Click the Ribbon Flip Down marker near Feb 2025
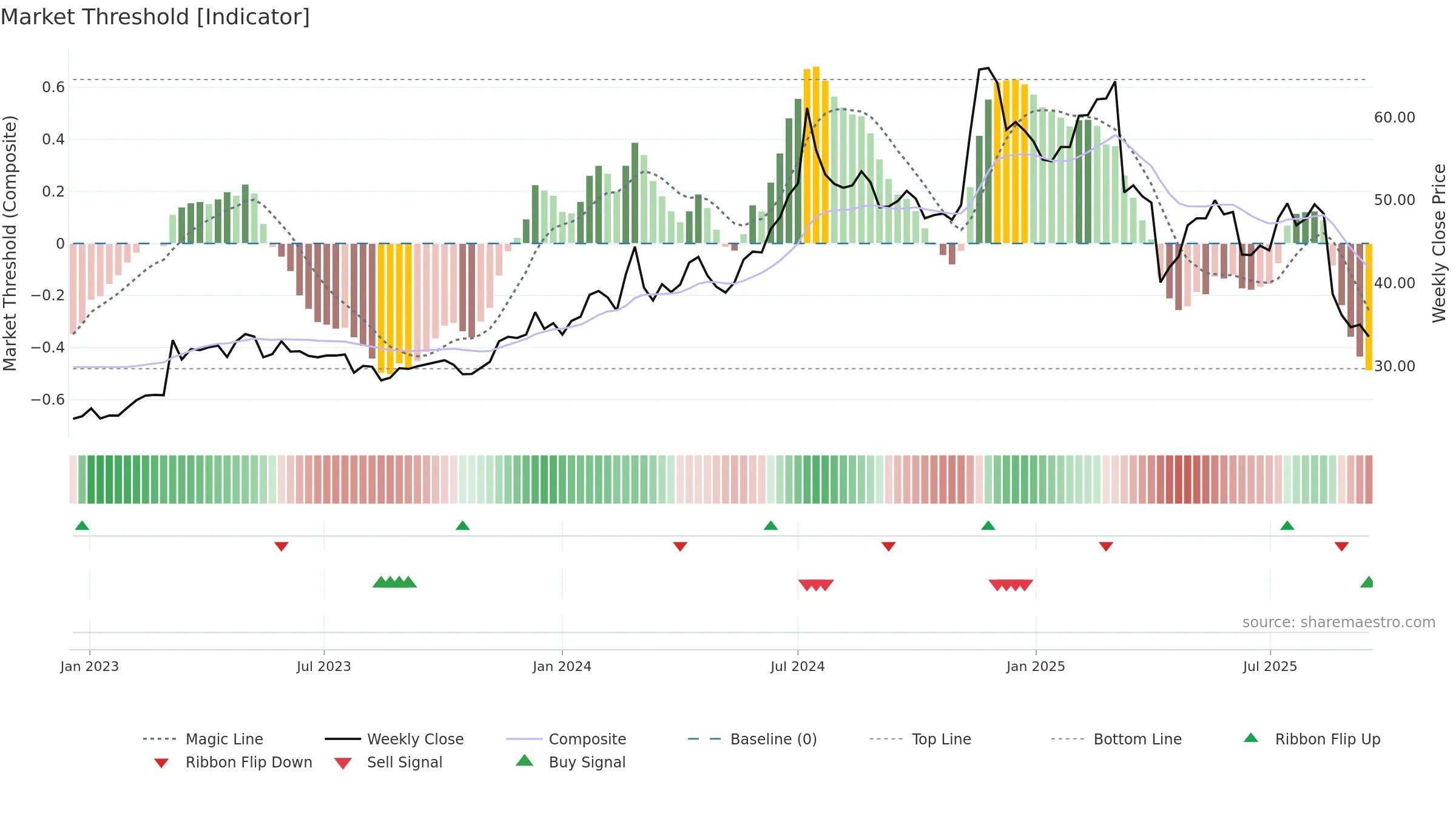The height and width of the screenshot is (819, 1456). (1106, 547)
